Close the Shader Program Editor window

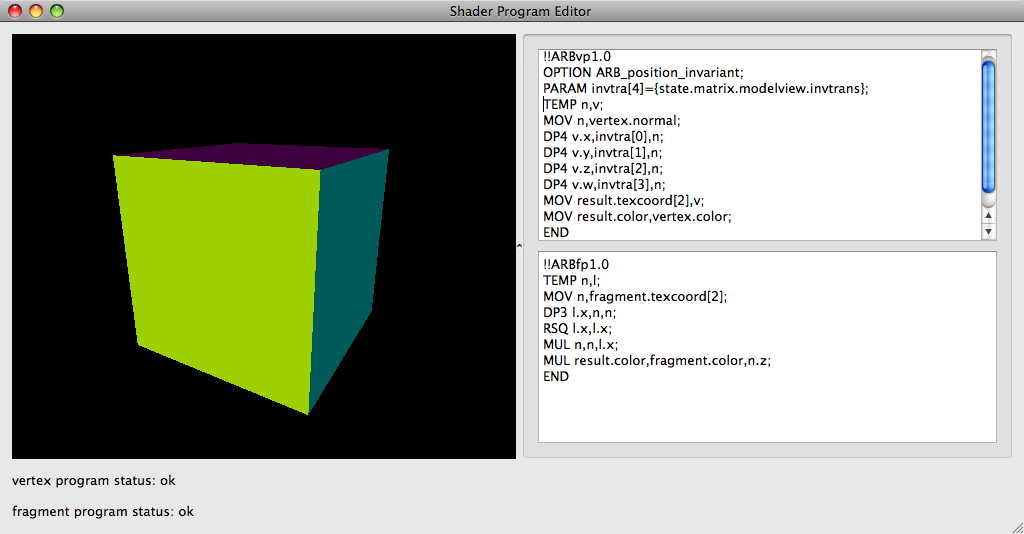point(15,11)
